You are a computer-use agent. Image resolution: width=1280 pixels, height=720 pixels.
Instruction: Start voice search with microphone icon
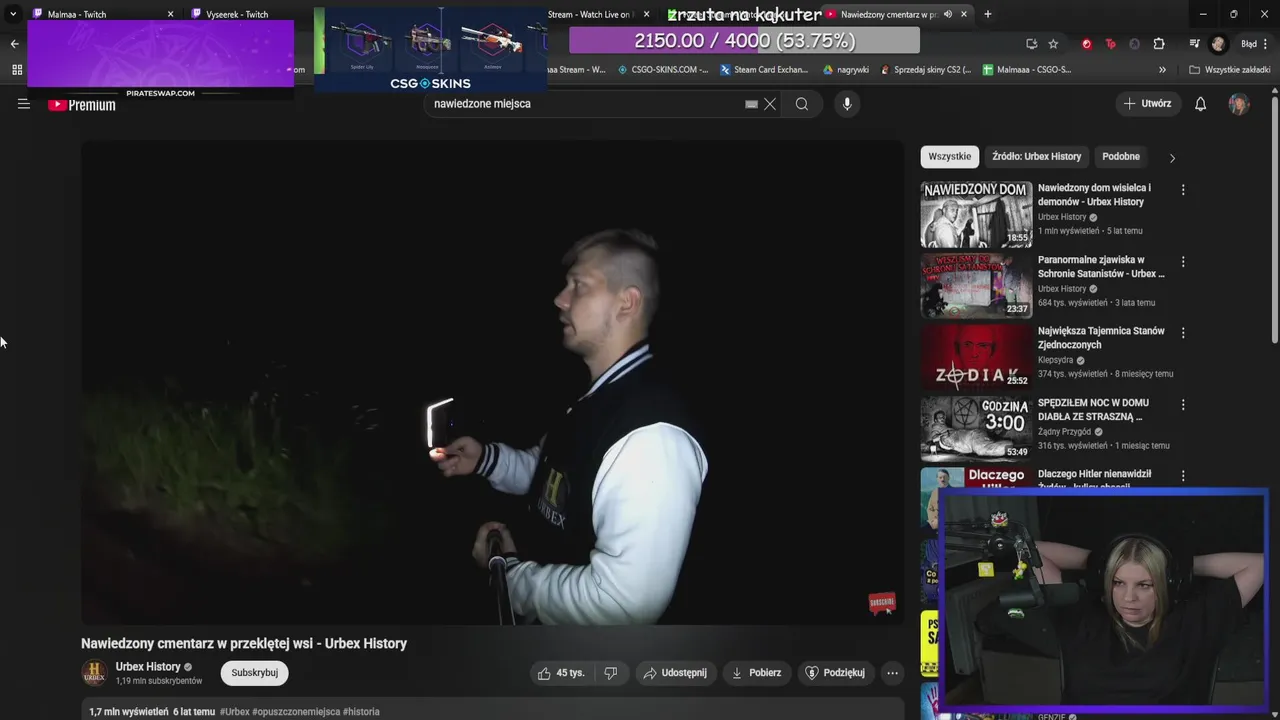(x=847, y=104)
